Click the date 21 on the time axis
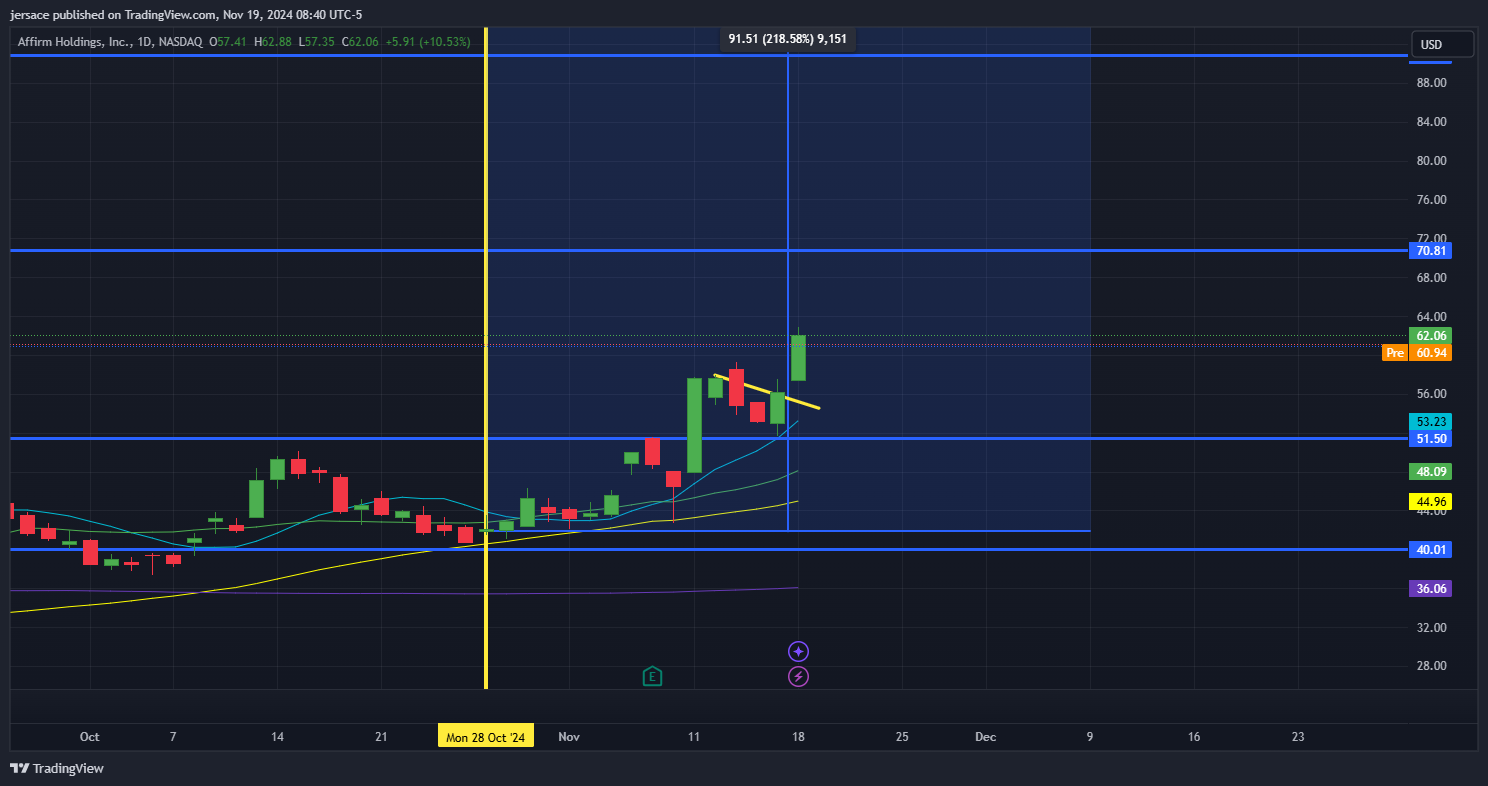1488x786 pixels. click(381, 737)
